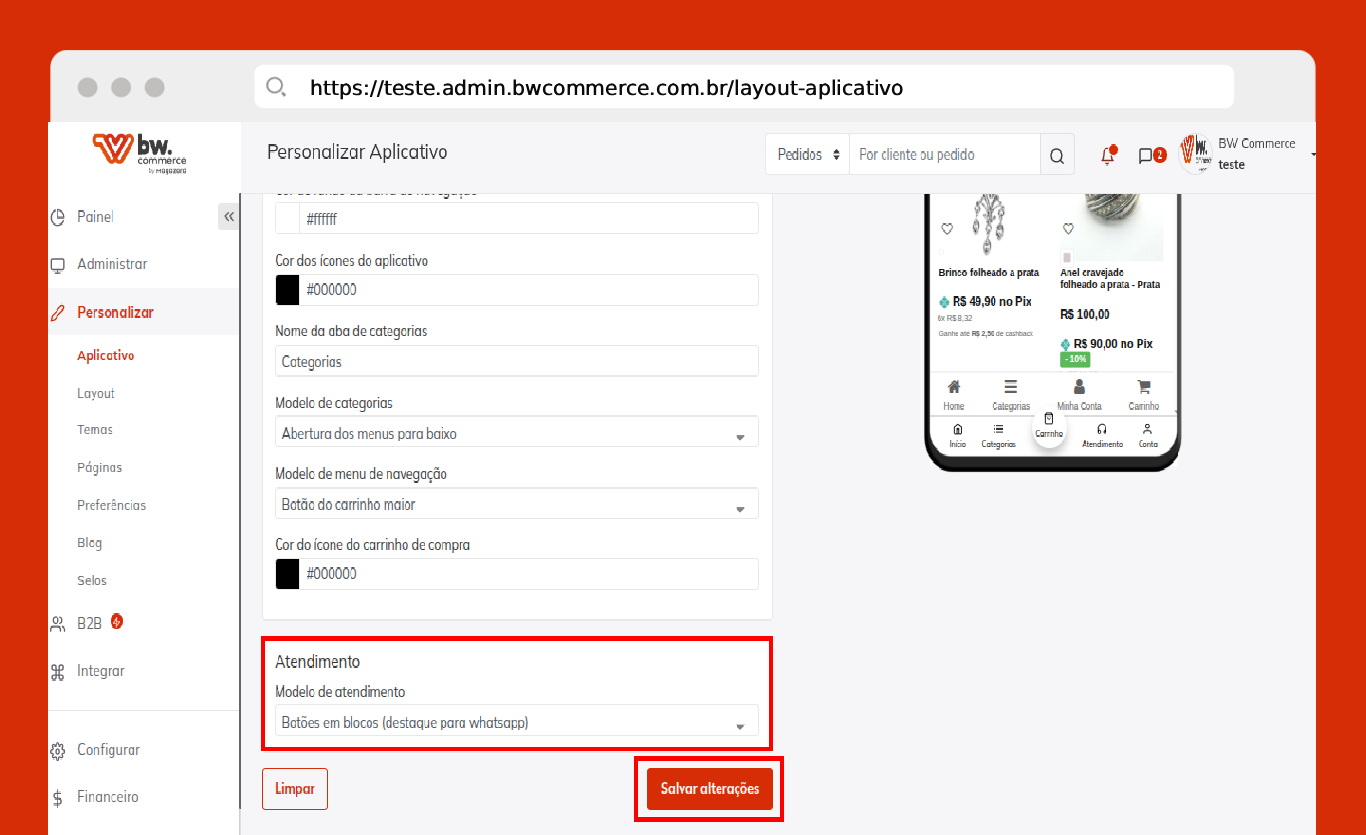Screen dimensions: 1366x835
Task: Collapse the sidebar with double-chevron icon
Action: coord(229,217)
